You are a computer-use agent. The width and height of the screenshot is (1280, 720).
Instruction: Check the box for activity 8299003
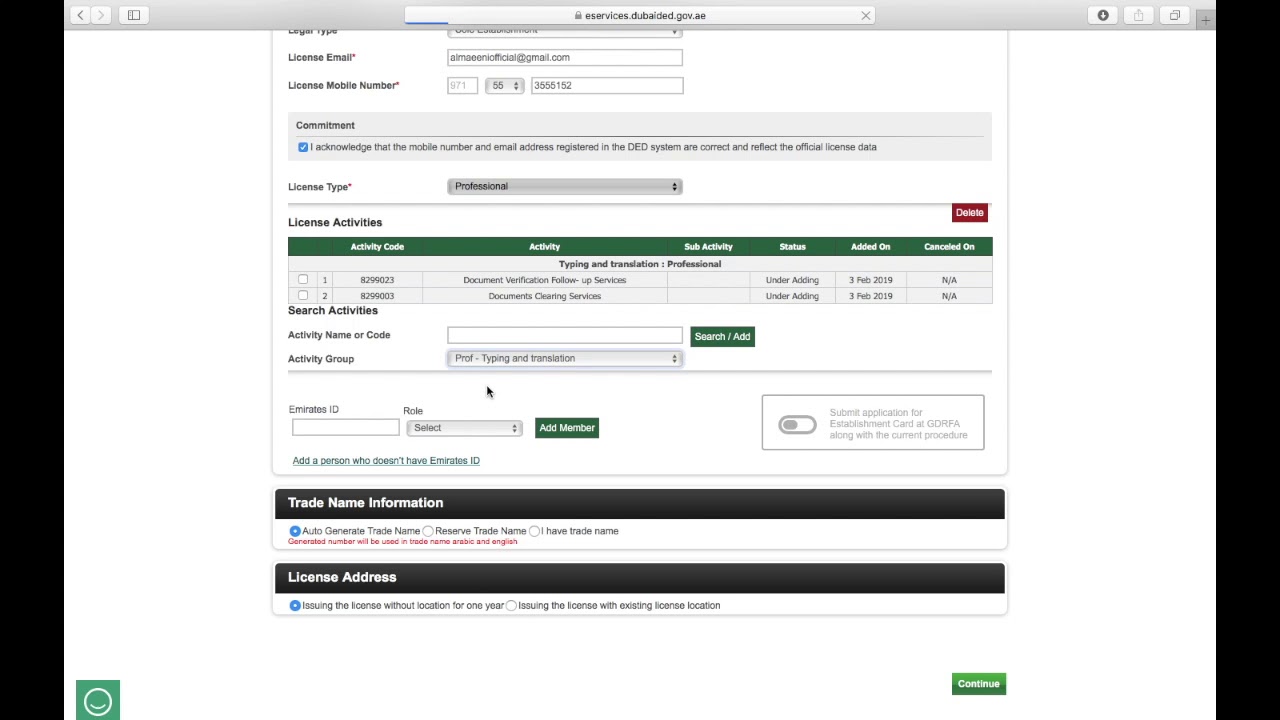303,295
